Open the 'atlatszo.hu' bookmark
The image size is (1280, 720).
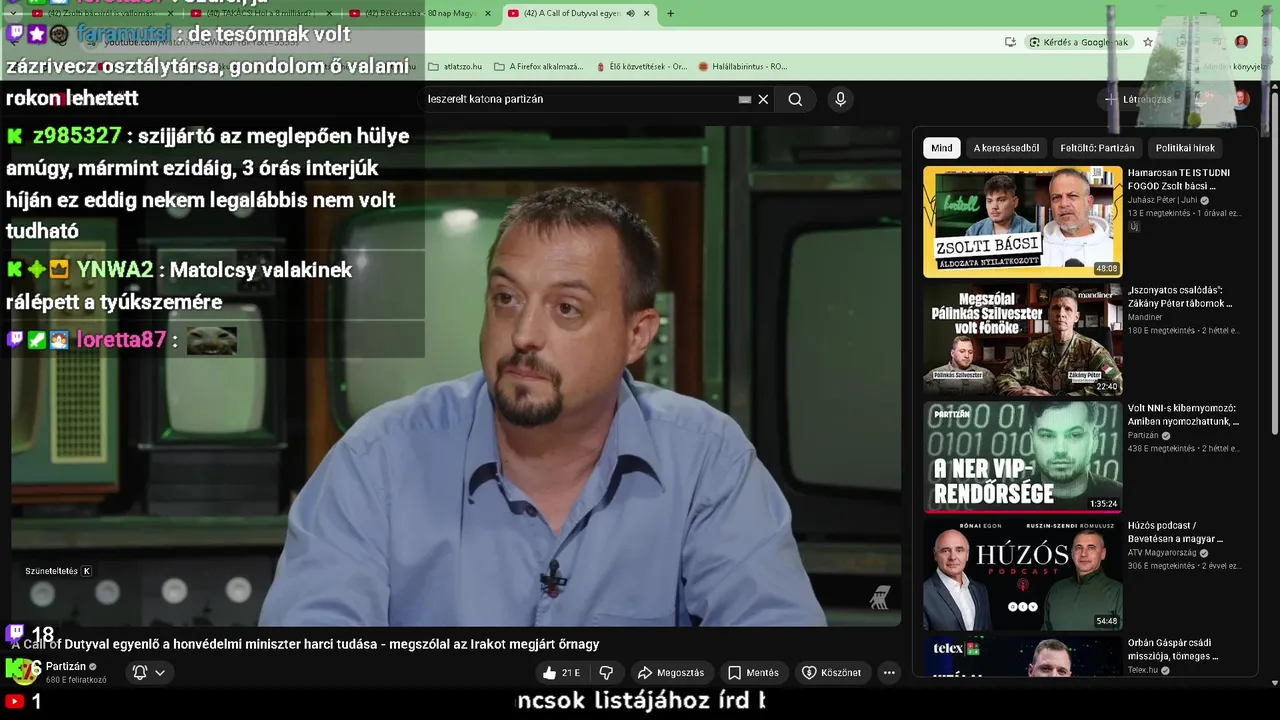tap(455, 67)
